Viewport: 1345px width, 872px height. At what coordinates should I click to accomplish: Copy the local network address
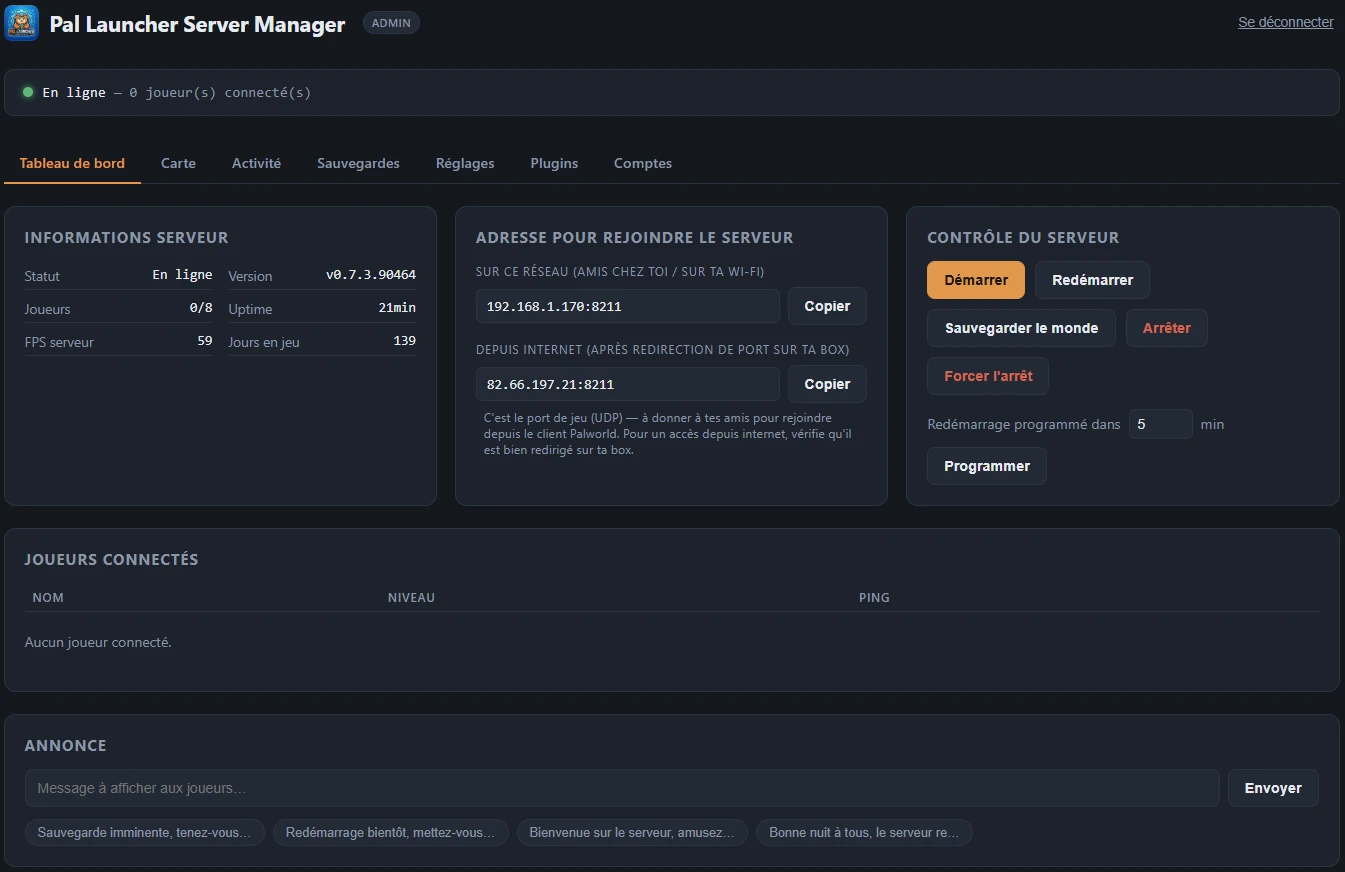click(827, 306)
